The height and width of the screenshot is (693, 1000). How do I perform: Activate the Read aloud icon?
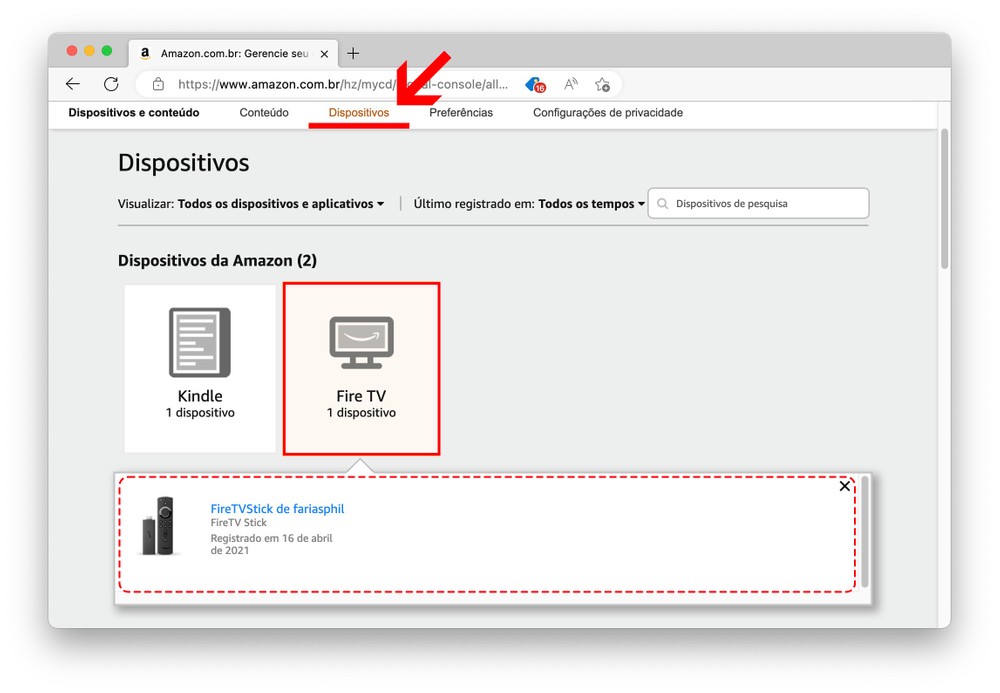(x=571, y=84)
